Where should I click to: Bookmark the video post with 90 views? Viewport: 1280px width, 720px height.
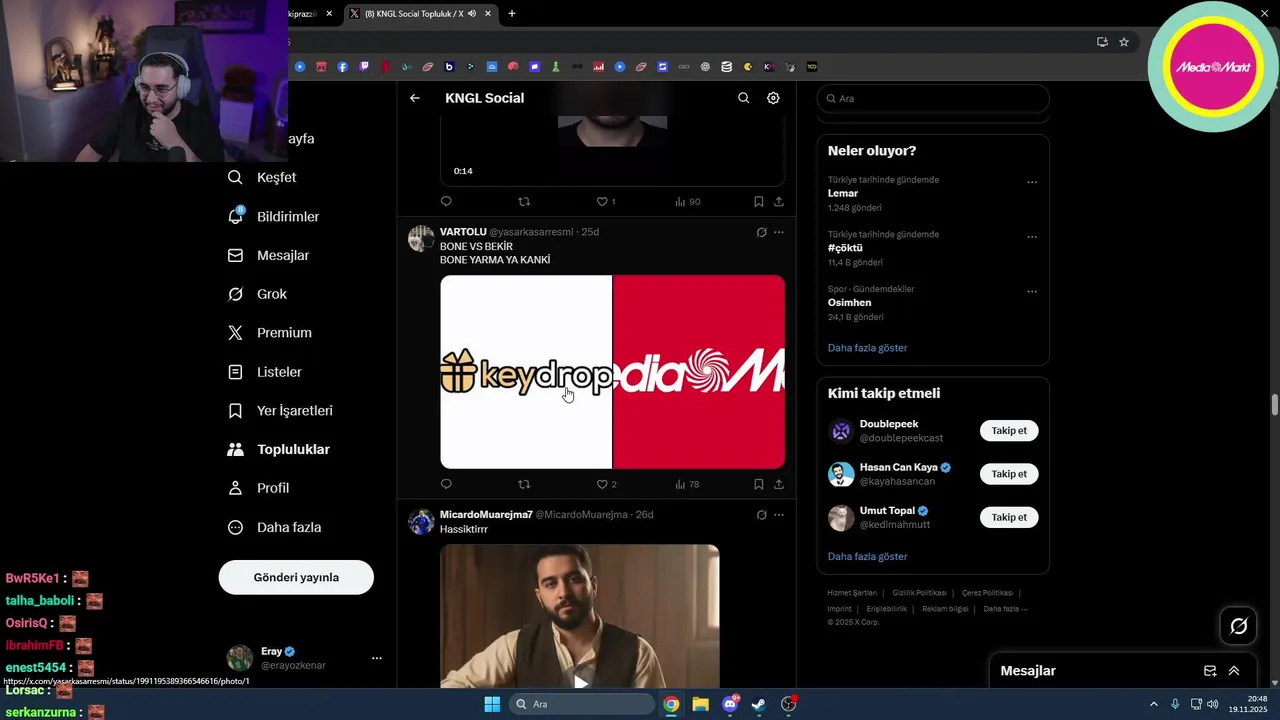759,201
